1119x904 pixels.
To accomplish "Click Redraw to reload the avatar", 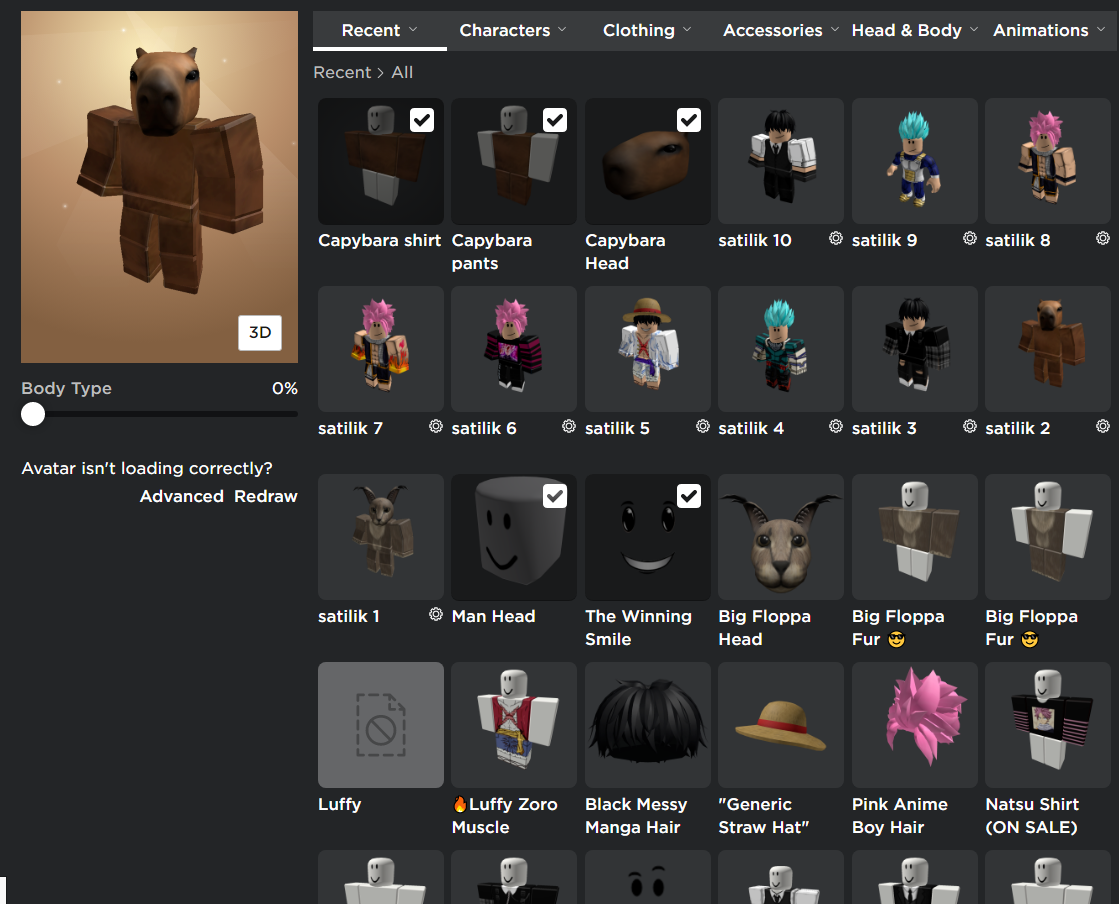I will pos(265,496).
